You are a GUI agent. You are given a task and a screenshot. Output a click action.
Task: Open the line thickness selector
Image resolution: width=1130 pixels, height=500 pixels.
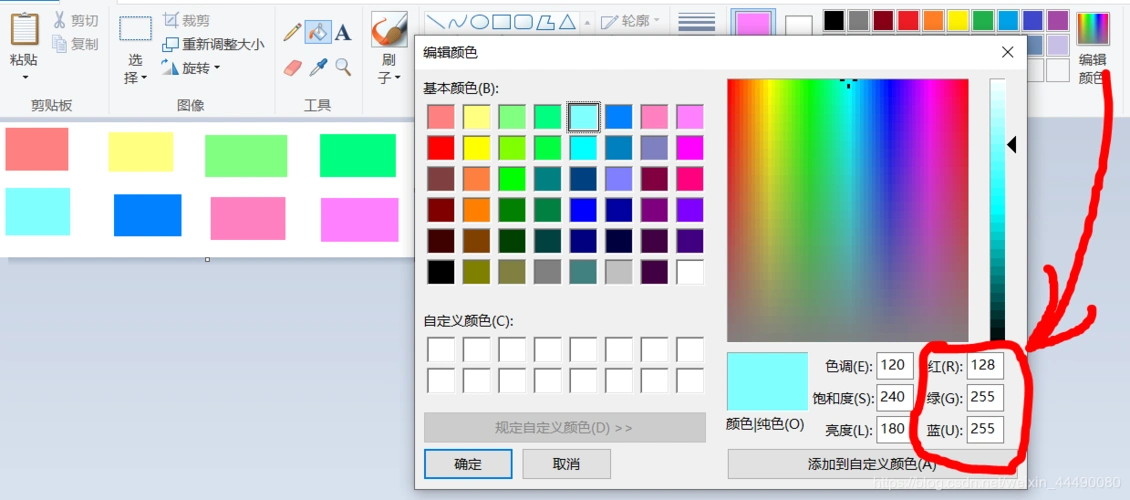pos(697,22)
